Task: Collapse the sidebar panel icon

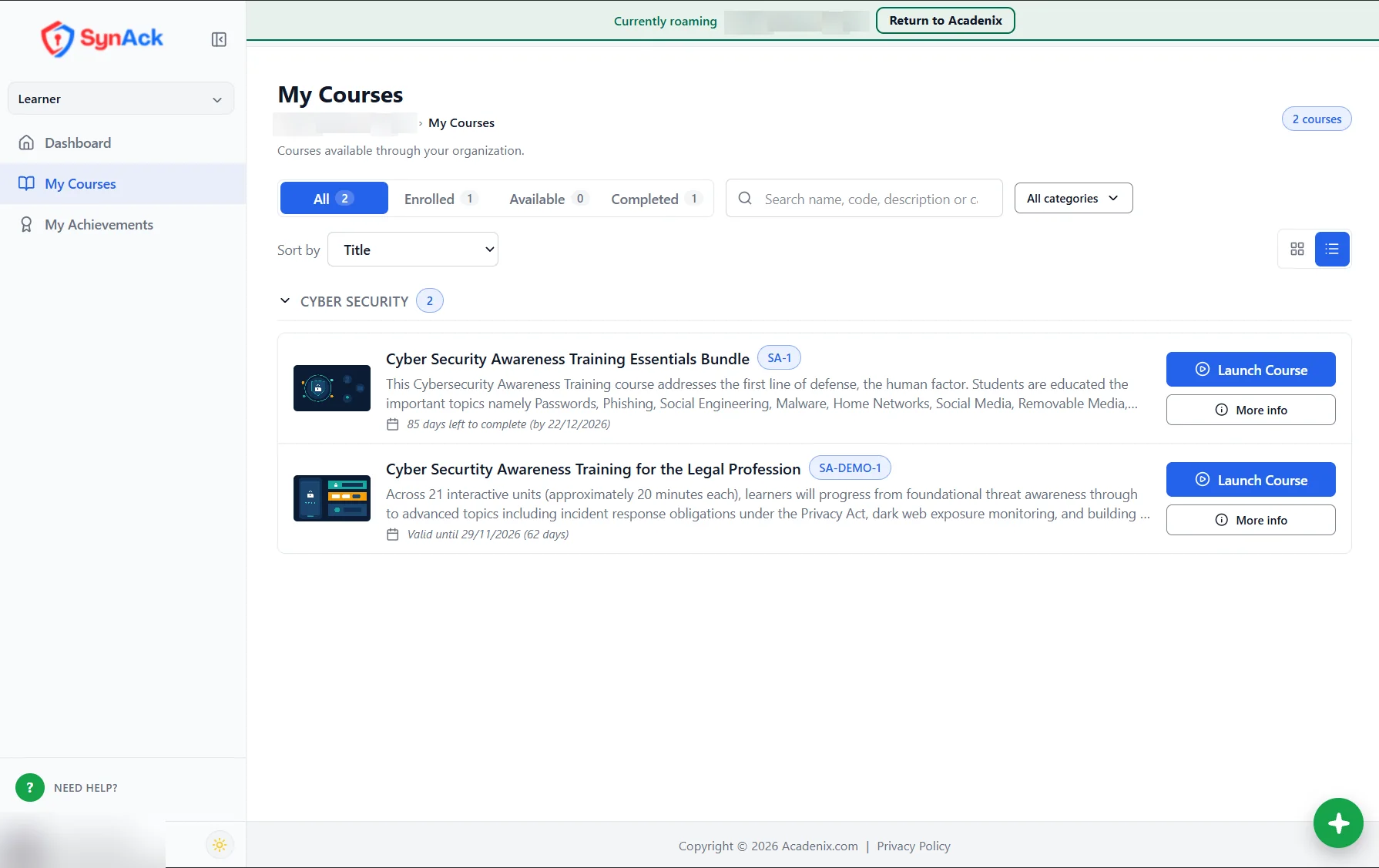Action: (219, 39)
